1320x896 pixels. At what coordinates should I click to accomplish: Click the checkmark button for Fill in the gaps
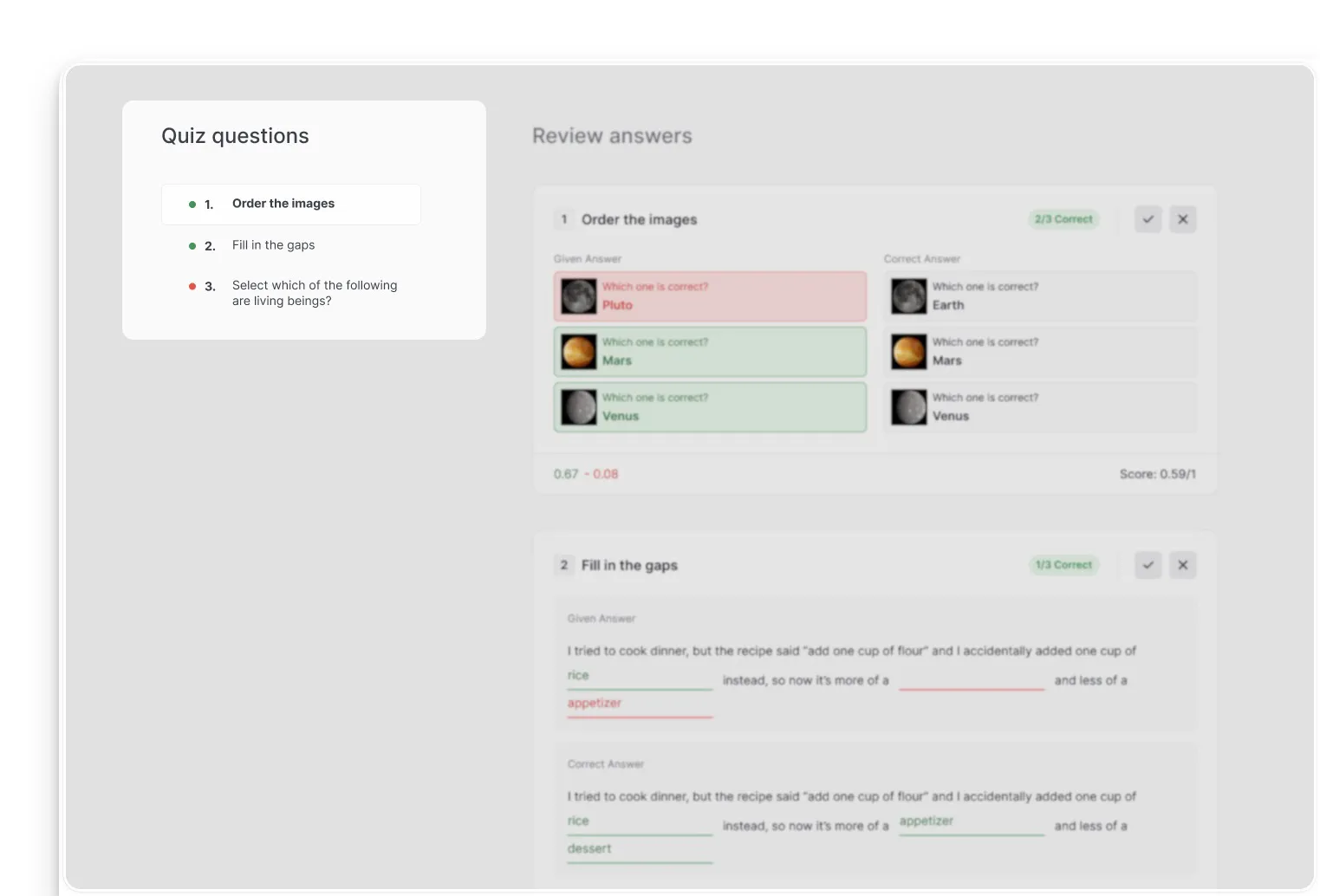(x=1148, y=565)
